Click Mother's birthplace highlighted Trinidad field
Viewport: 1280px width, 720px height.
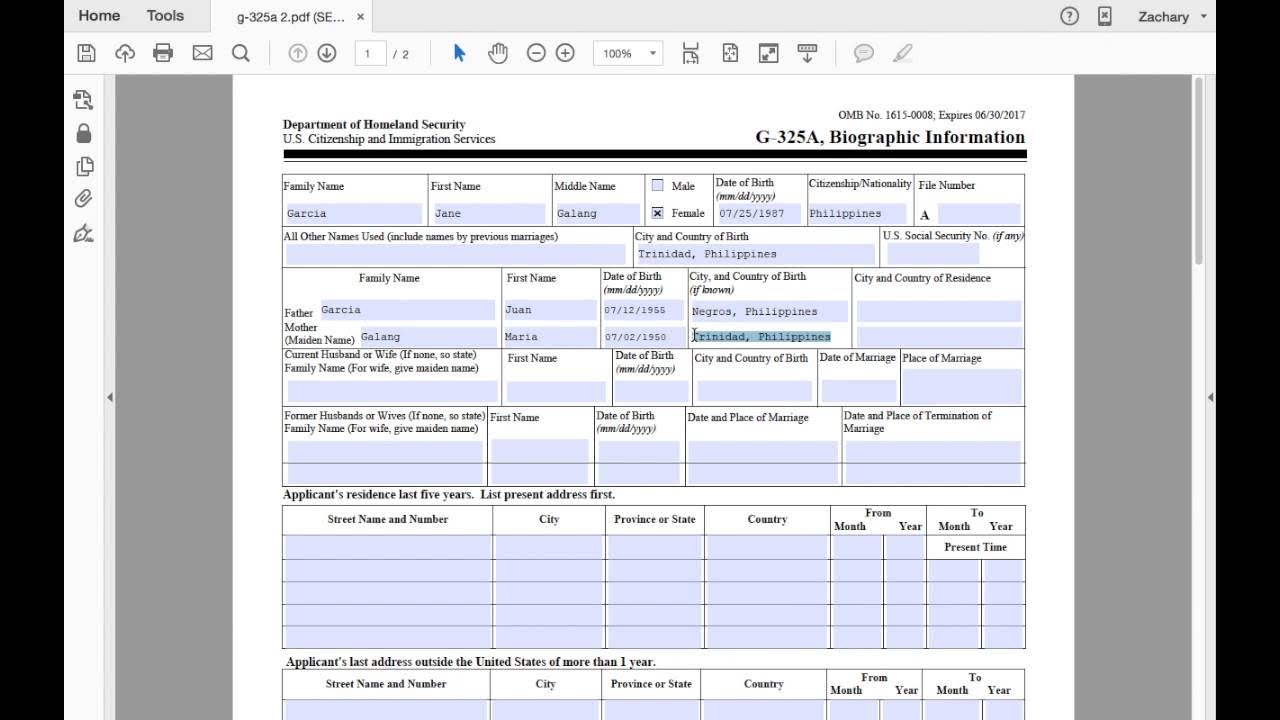[x=769, y=337]
